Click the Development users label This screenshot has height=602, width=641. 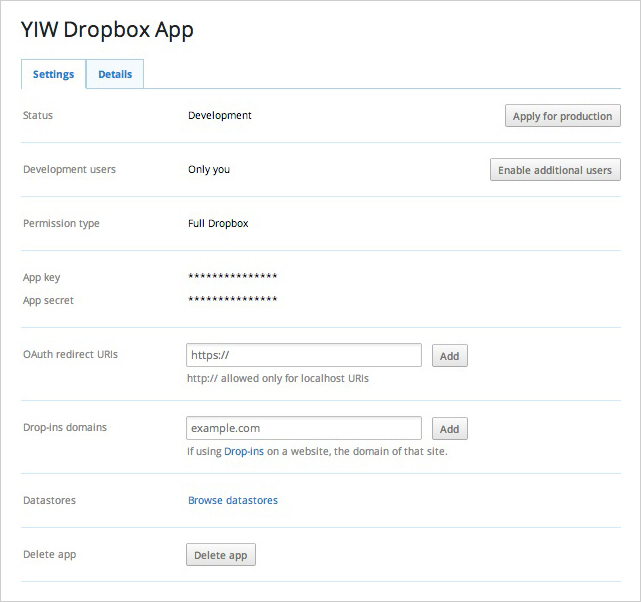coord(69,170)
